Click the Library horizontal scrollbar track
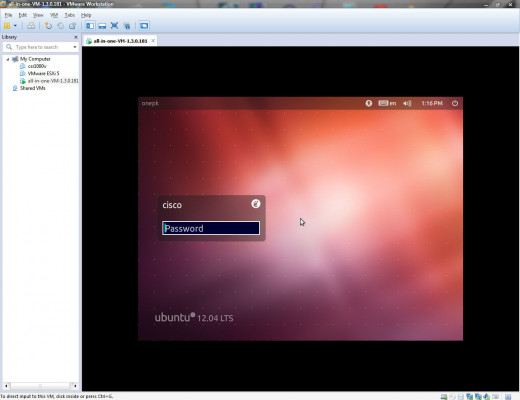 pyautogui.click(x=40, y=386)
